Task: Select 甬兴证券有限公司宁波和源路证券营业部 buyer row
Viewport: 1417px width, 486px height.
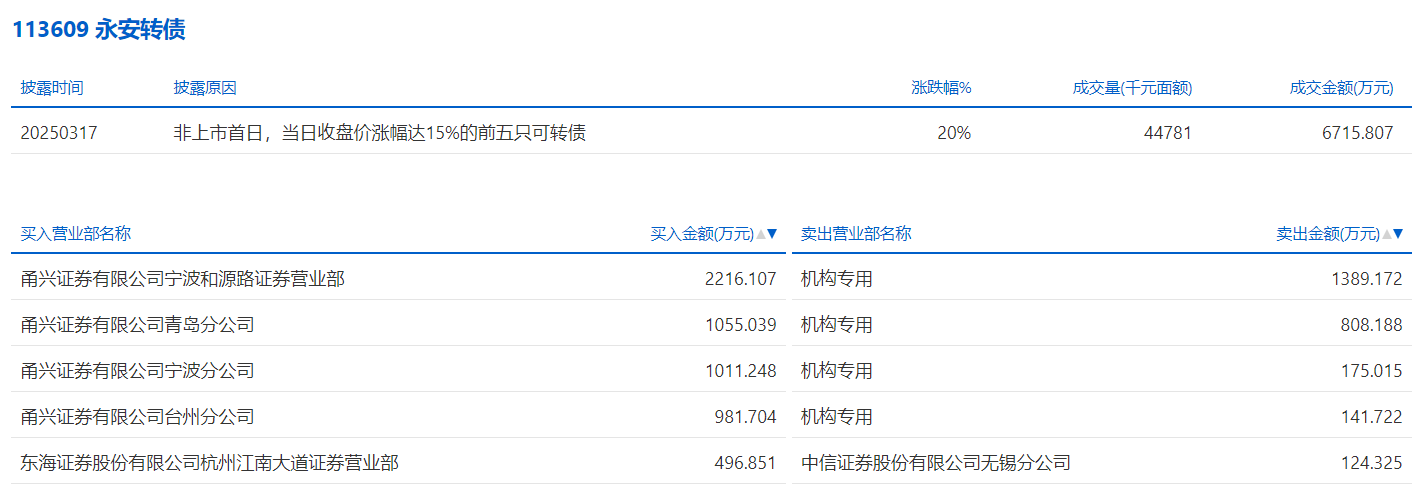Action: point(183,279)
